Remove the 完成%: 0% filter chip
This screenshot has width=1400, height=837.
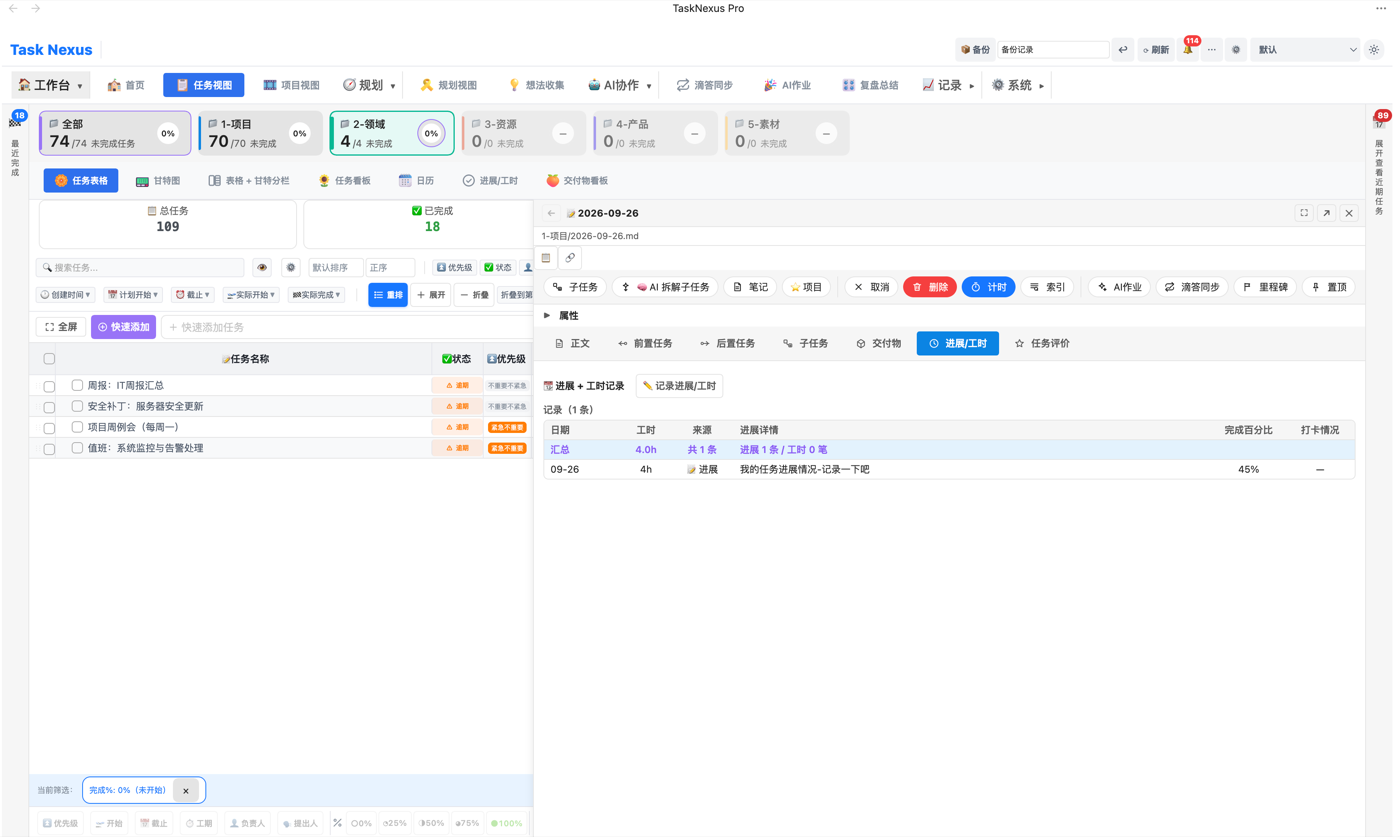point(185,790)
